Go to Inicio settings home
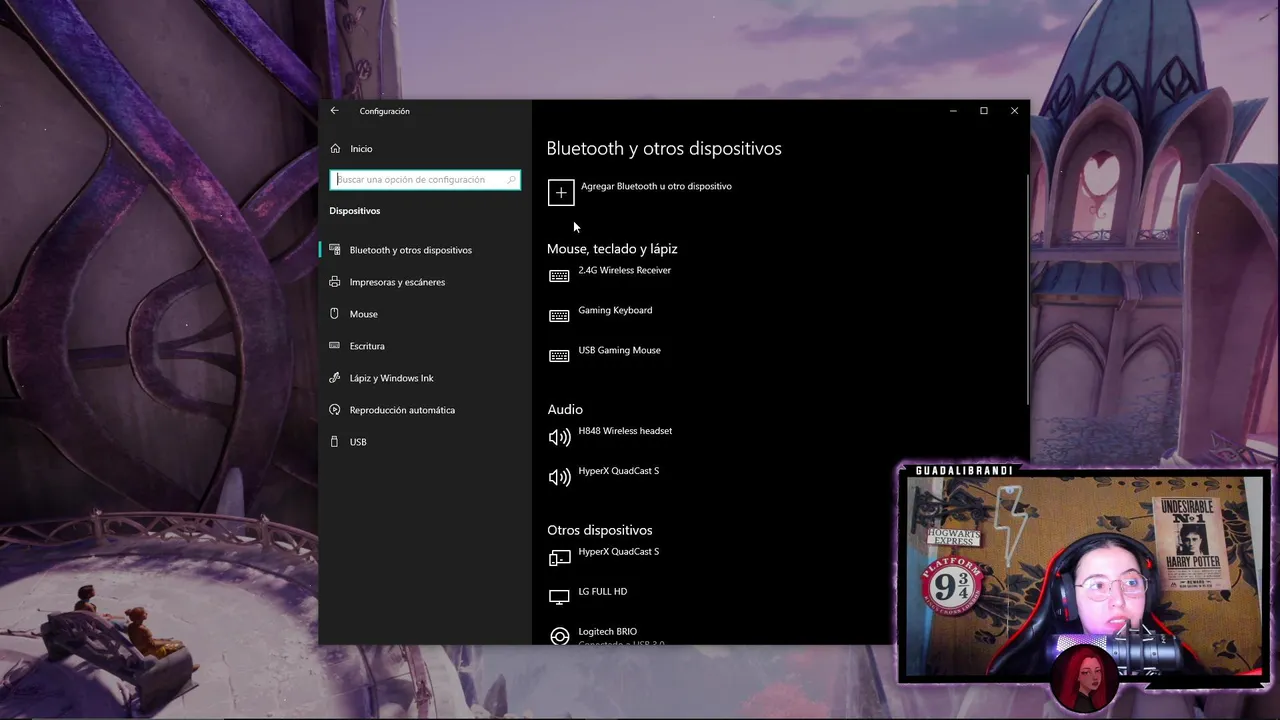The image size is (1280, 720). tap(361, 149)
